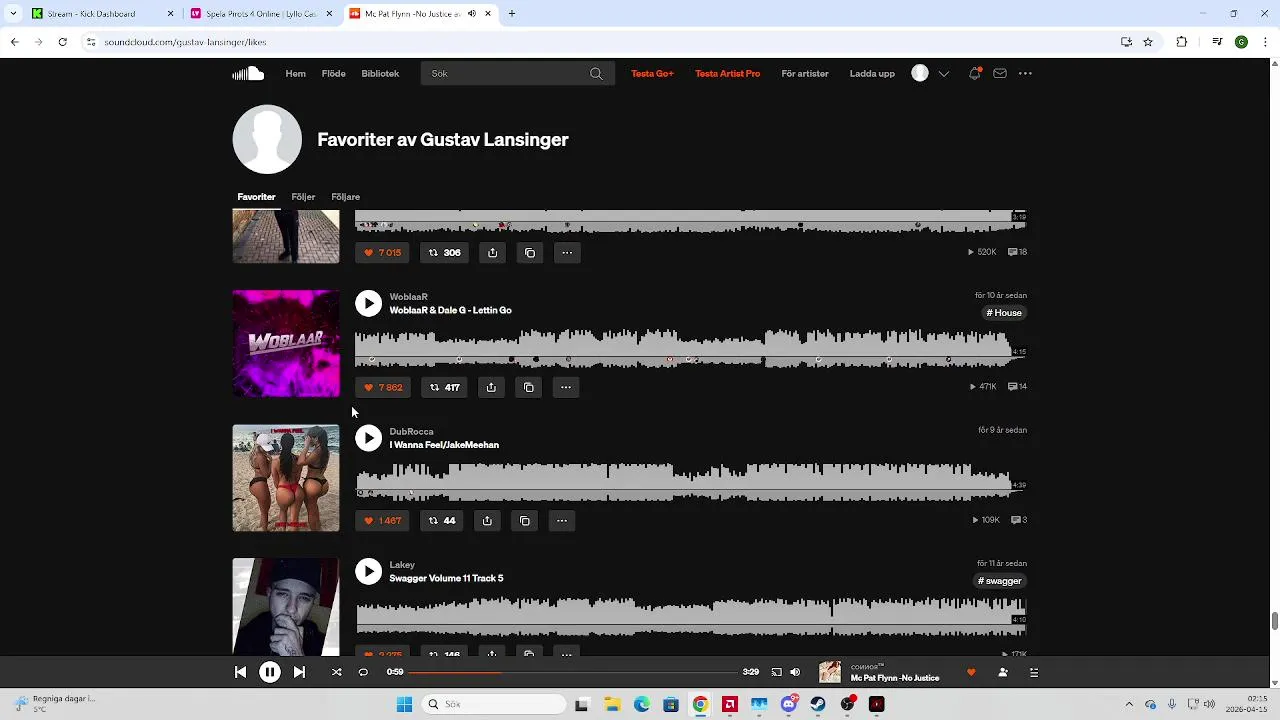This screenshot has width=1280, height=720.
Task: Open the notifications bell
Action: [x=974, y=73]
